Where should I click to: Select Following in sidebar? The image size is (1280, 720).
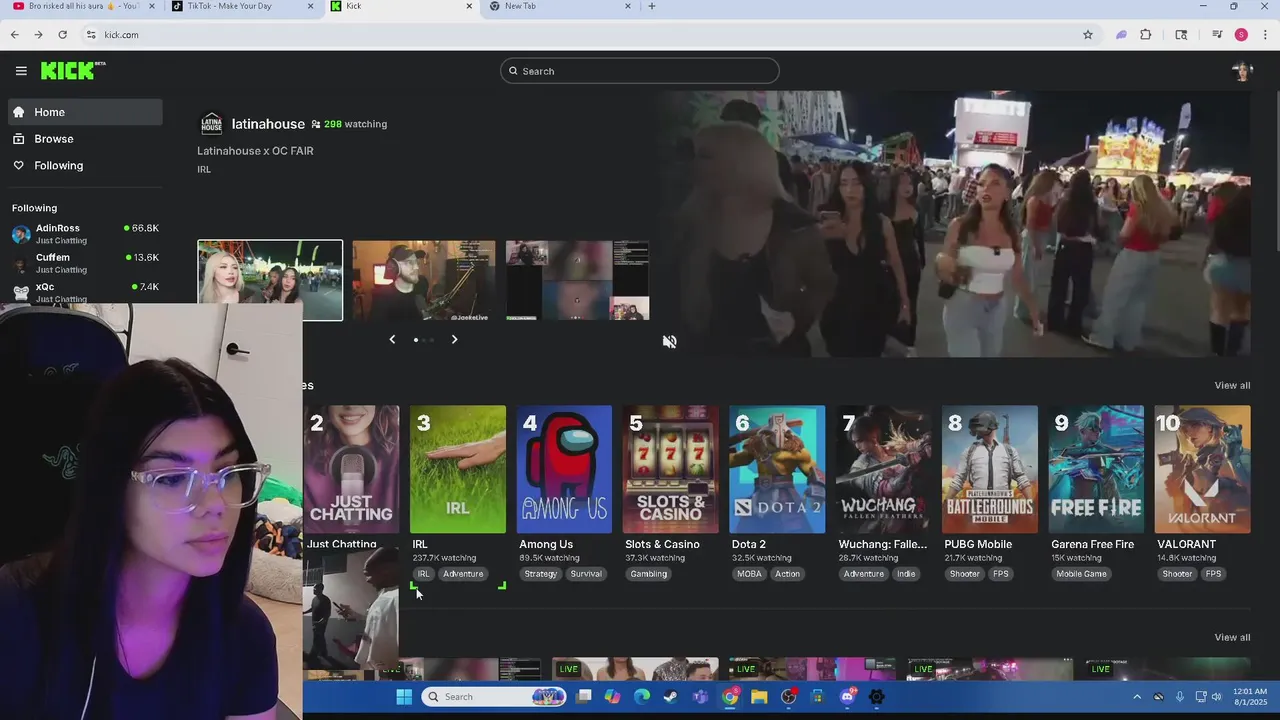click(x=85, y=166)
